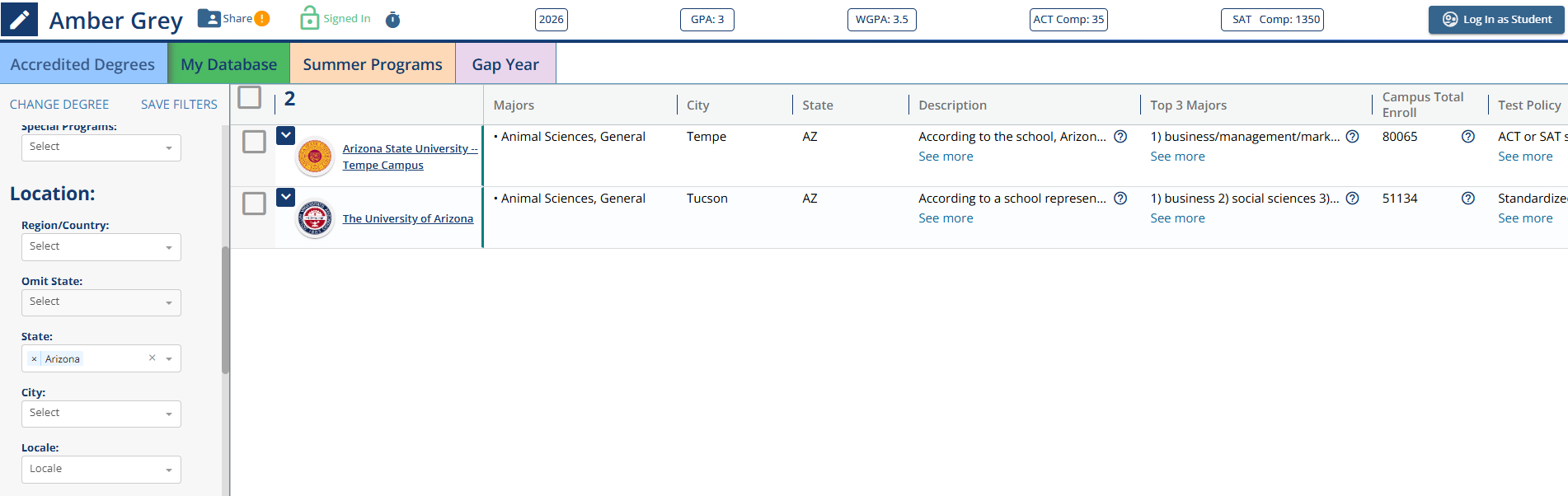The width and height of the screenshot is (1568, 496).
Task: Open enrollment help icon beside 51134
Action: 1467,199
